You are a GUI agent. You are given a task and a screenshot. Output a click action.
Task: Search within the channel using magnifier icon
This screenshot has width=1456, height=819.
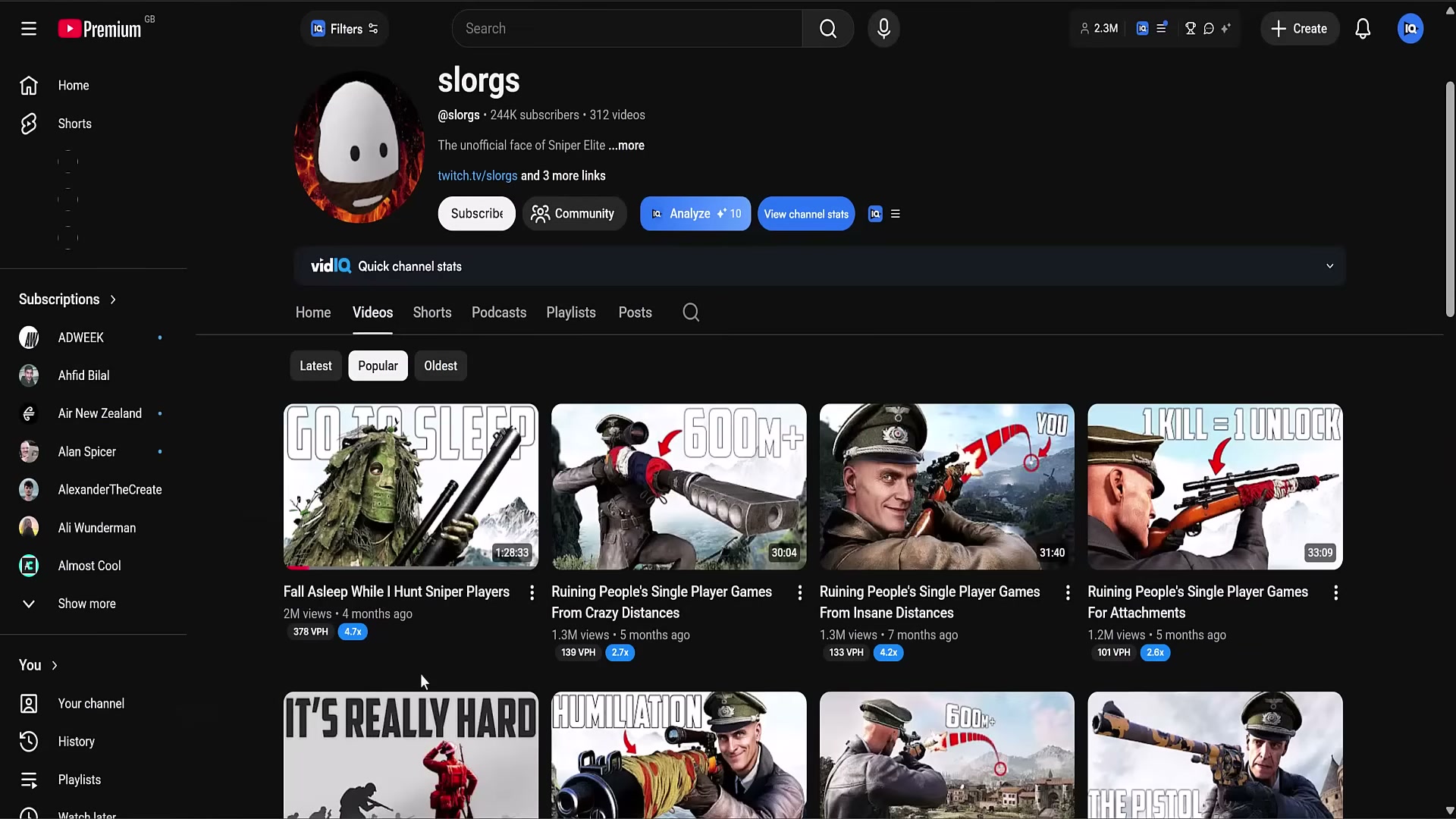click(x=691, y=312)
